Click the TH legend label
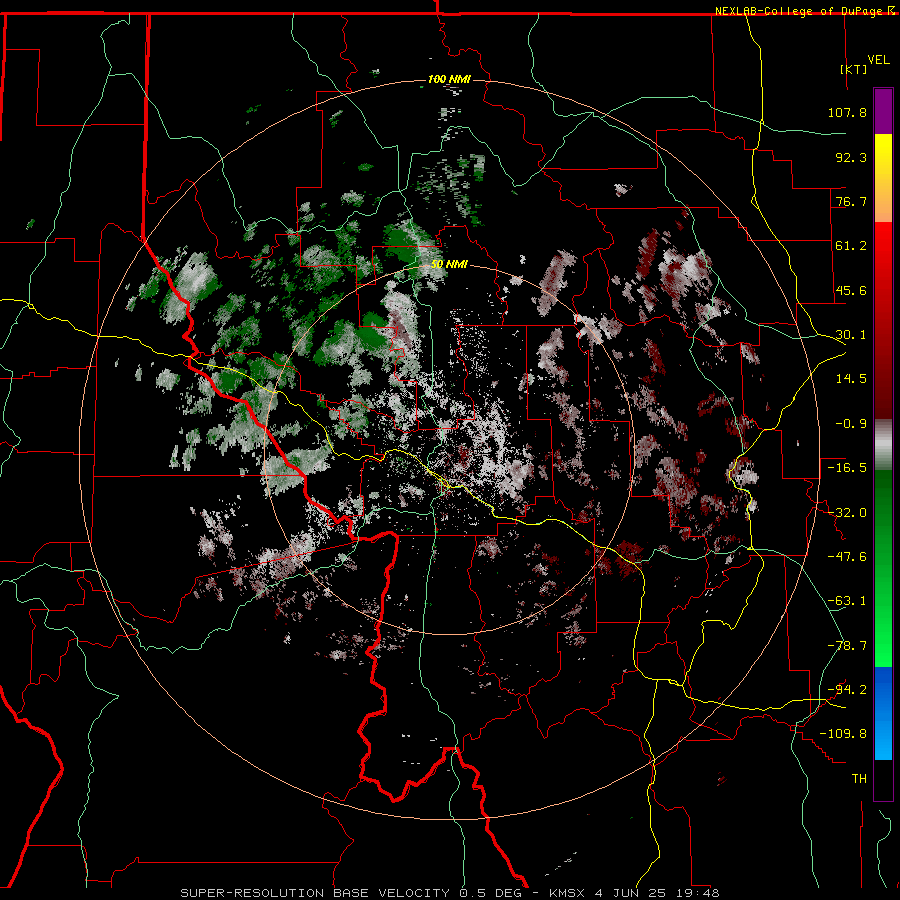Image resolution: width=900 pixels, height=900 pixels. pos(859,779)
